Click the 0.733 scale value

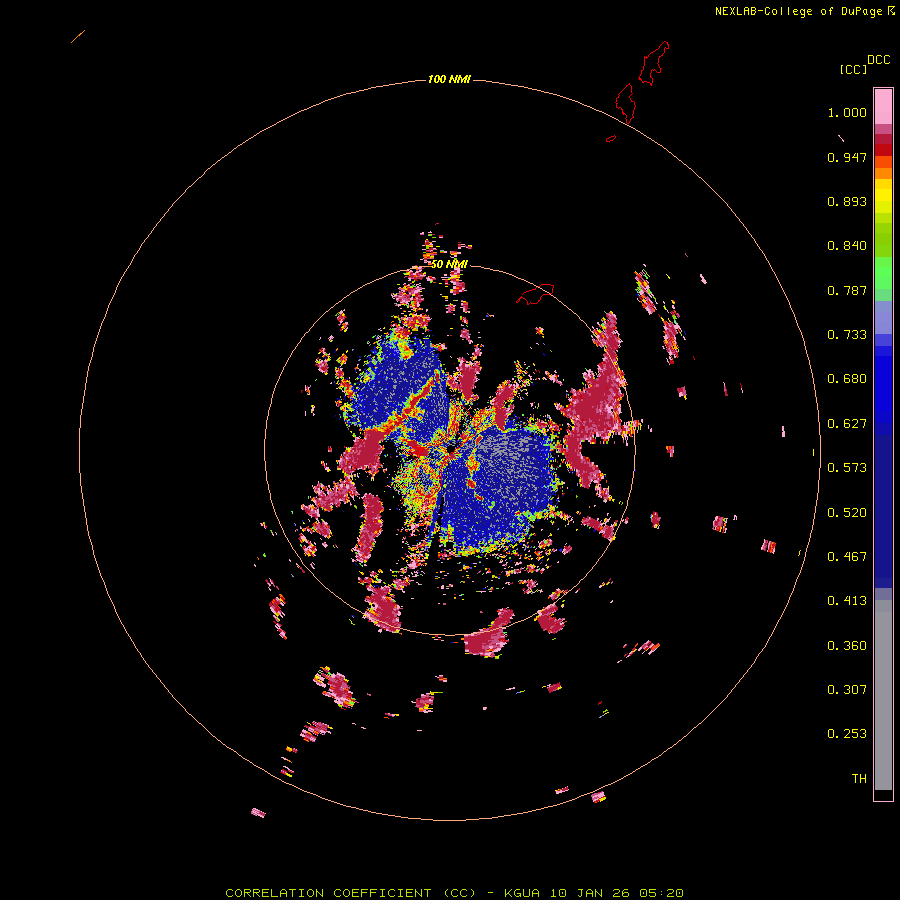coord(847,335)
